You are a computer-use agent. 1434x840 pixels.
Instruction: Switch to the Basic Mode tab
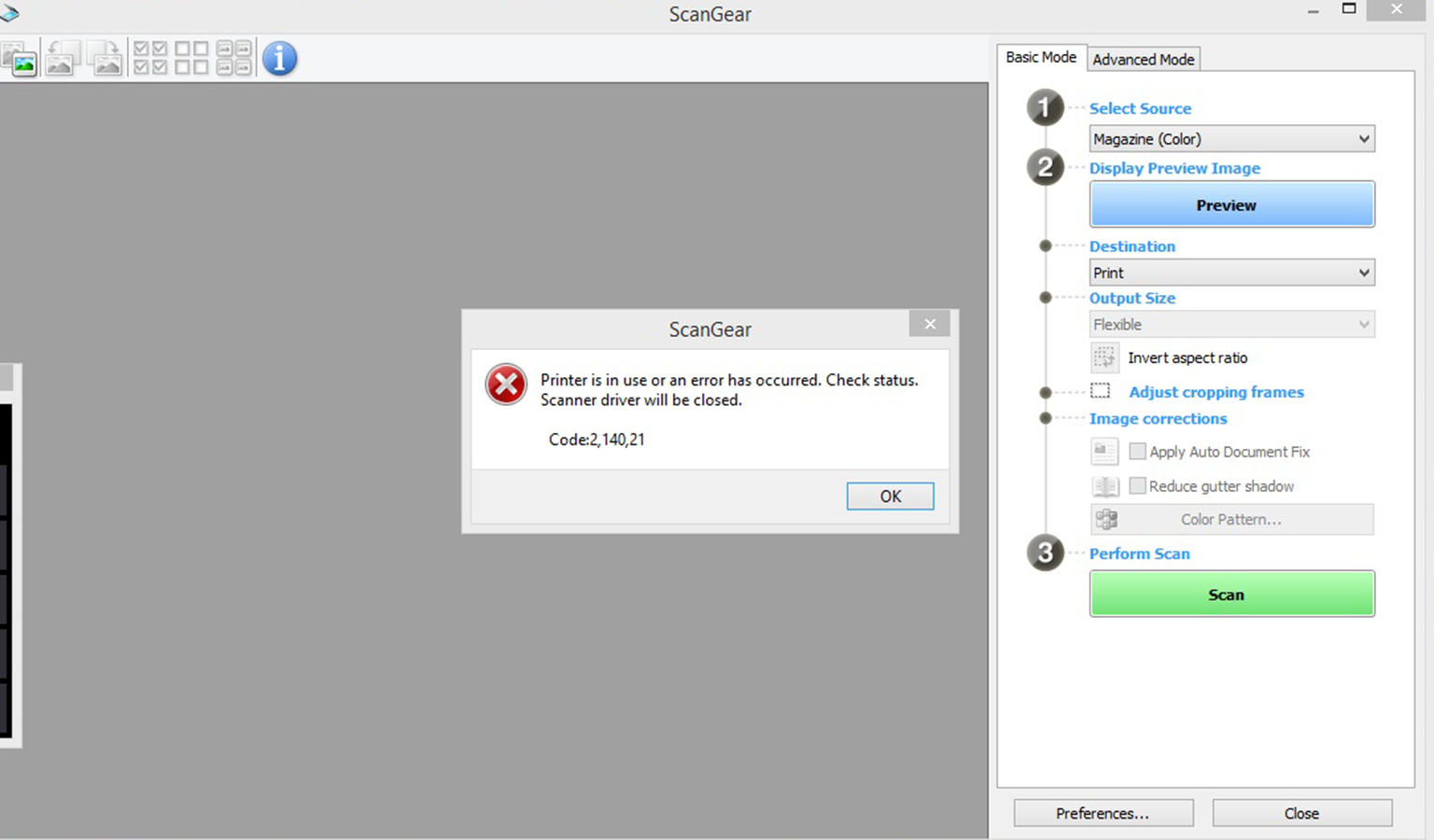click(1041, 58)
